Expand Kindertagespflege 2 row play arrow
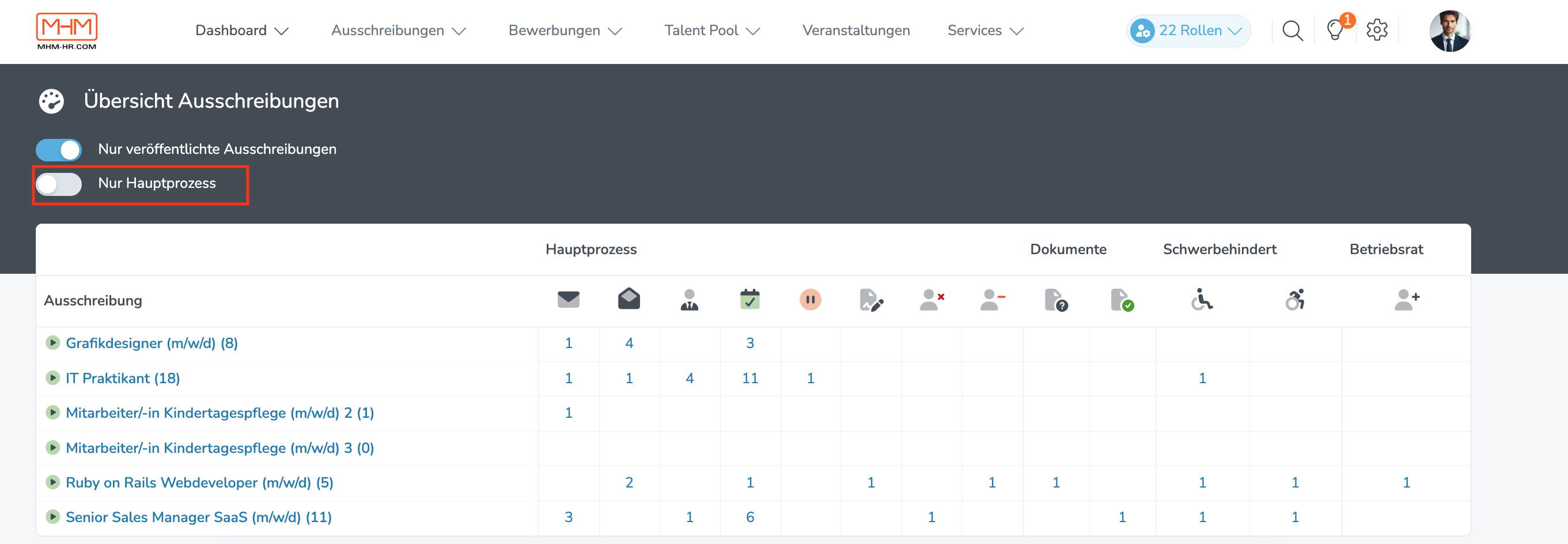This screenshot has height=544, width=1568. point(52,413)
